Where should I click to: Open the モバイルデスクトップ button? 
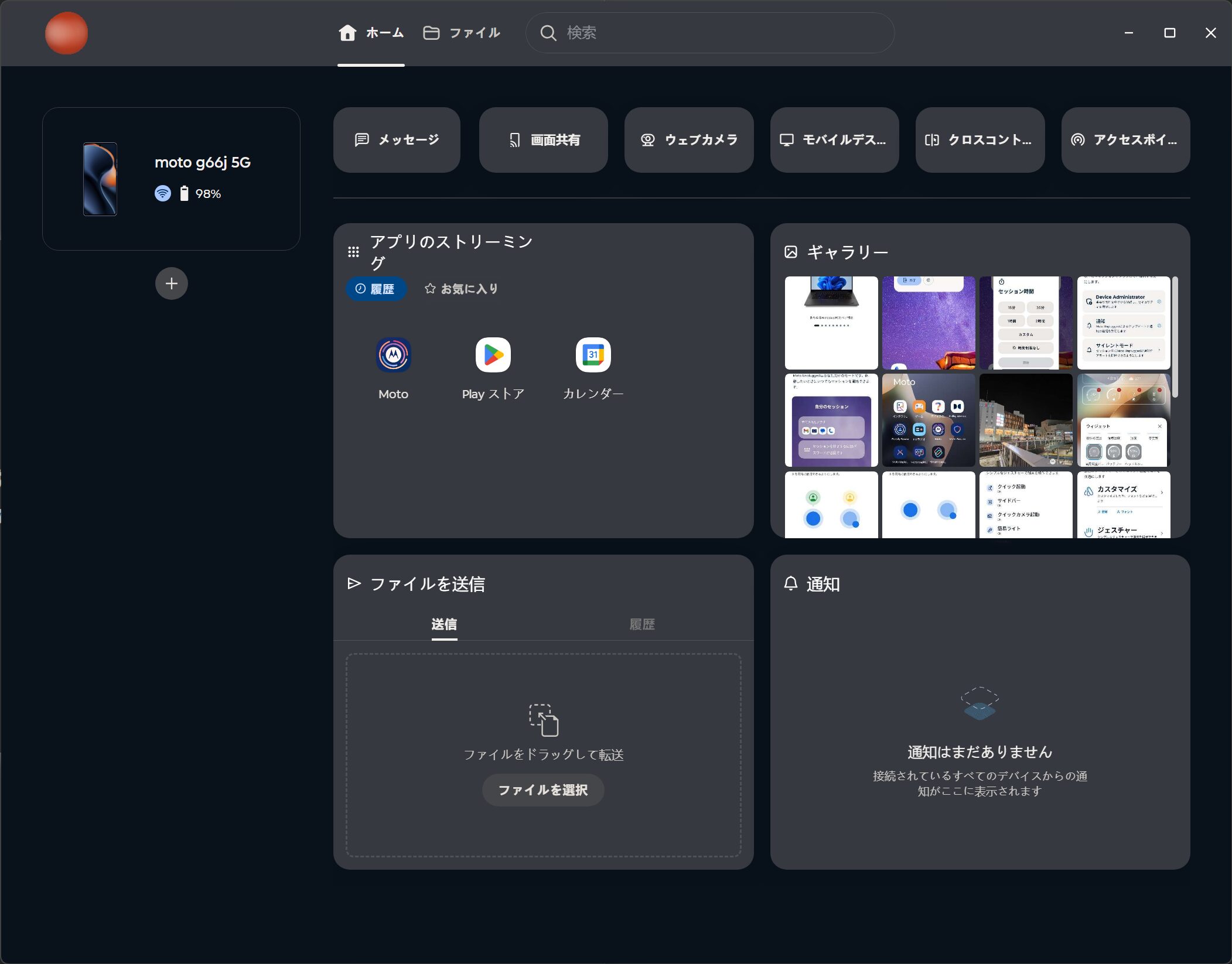[x=834, y=140]
